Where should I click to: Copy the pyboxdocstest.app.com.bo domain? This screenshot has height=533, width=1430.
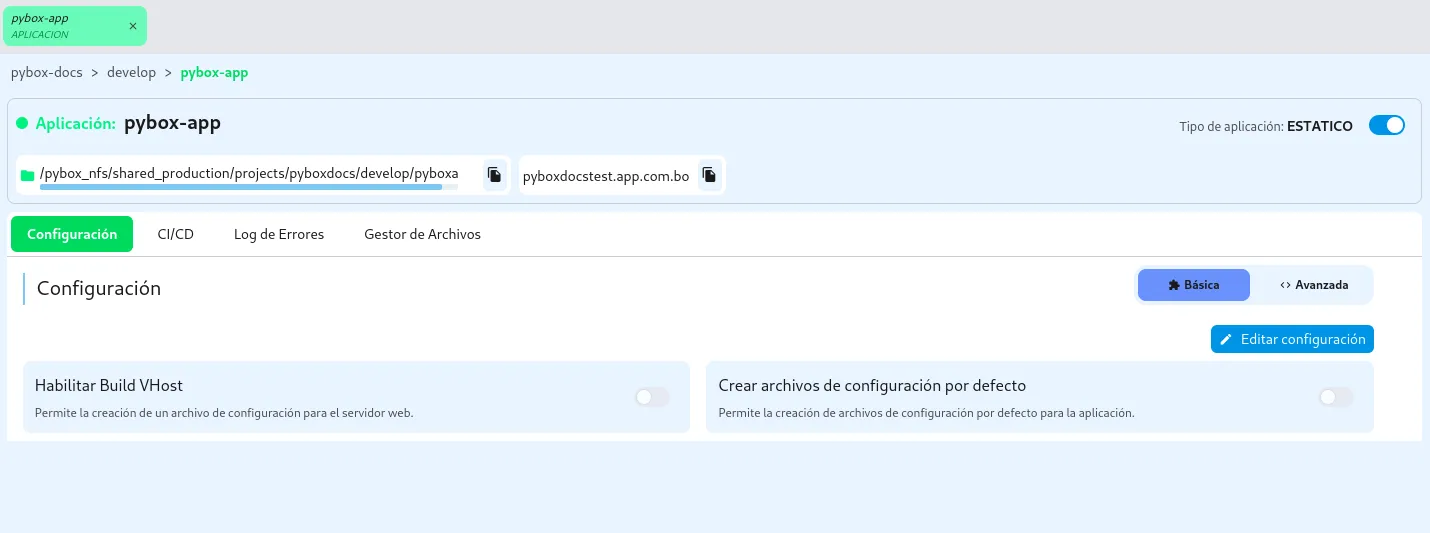(709, 175)
